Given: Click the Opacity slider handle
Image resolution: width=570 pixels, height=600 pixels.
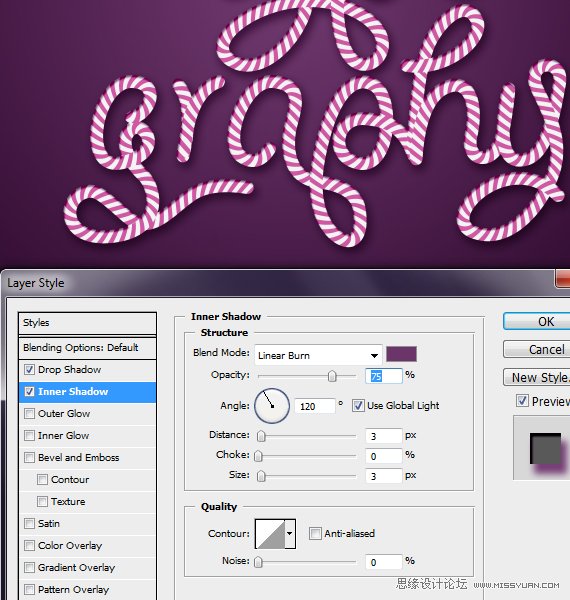Looking at the screenshot, I should pos(332,376).
